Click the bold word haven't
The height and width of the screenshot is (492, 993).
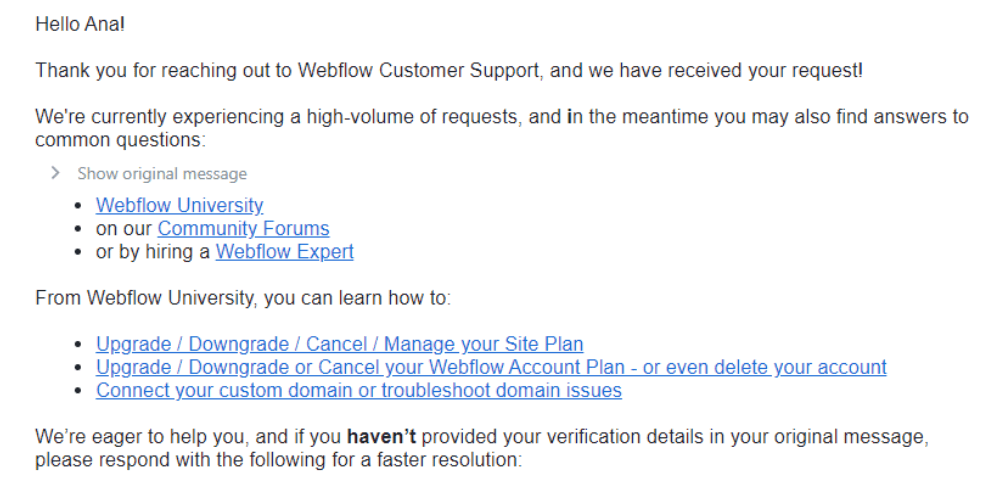(x=382, y=437)
